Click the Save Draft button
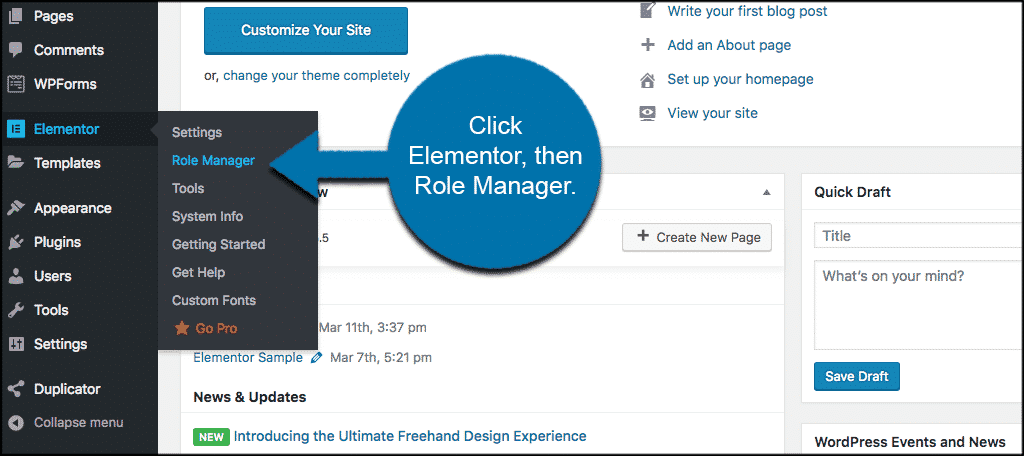 point(857,376)
